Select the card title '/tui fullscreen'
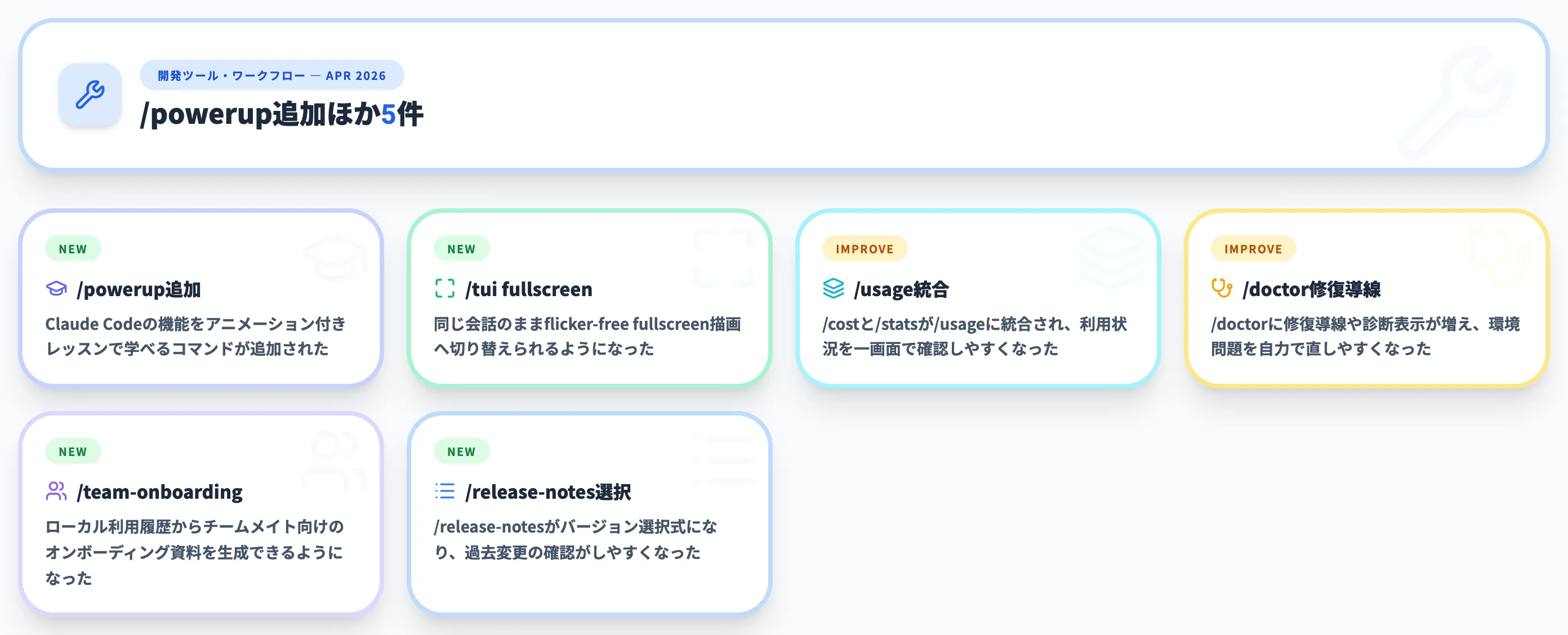The width and height of the screenshot is (1568, 635). pyautogui.click(x=528, y=289)
